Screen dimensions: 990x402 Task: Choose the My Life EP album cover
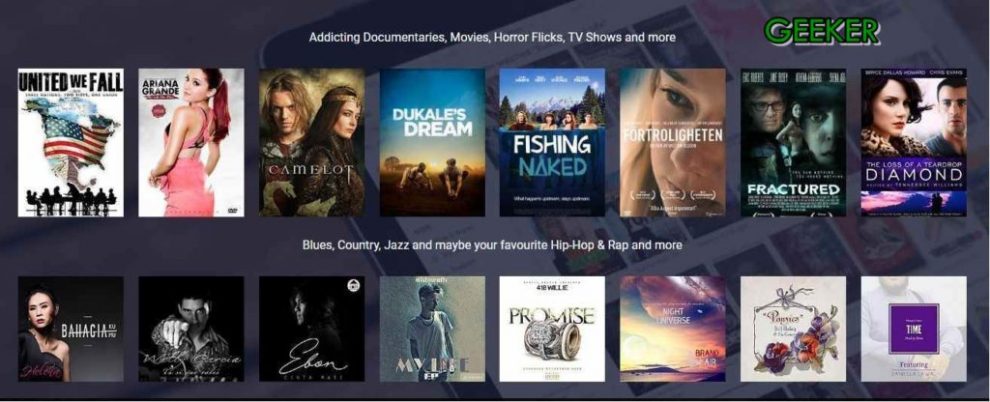pos(432,329)
